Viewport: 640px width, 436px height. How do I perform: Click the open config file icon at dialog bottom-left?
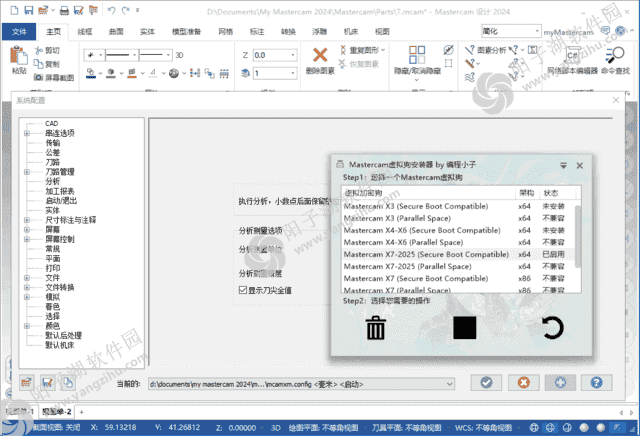point(27,383)
